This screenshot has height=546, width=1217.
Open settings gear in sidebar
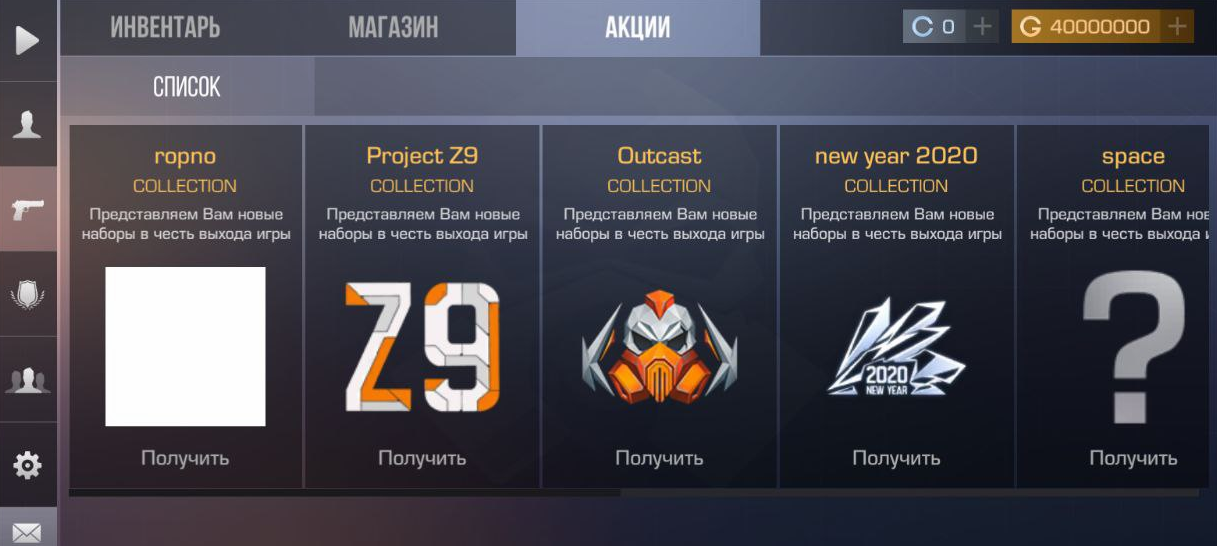(27, 465)
